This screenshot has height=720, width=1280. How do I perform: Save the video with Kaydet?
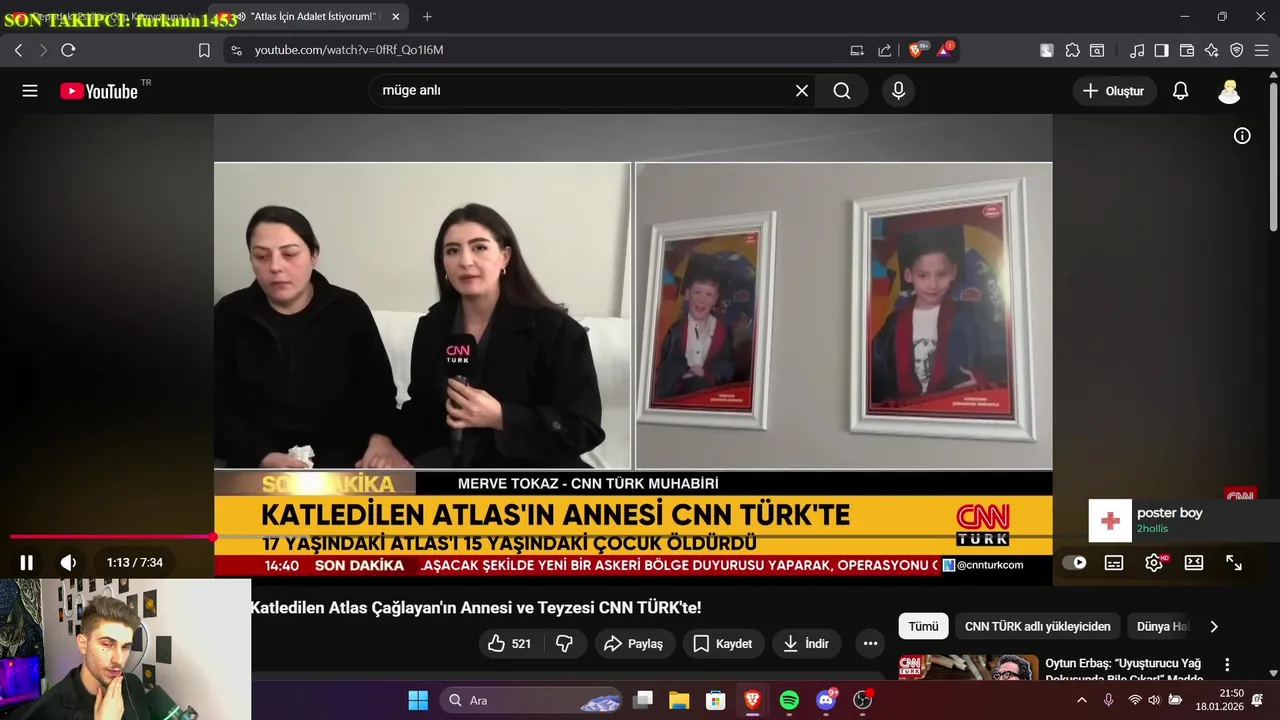[723, 644]
